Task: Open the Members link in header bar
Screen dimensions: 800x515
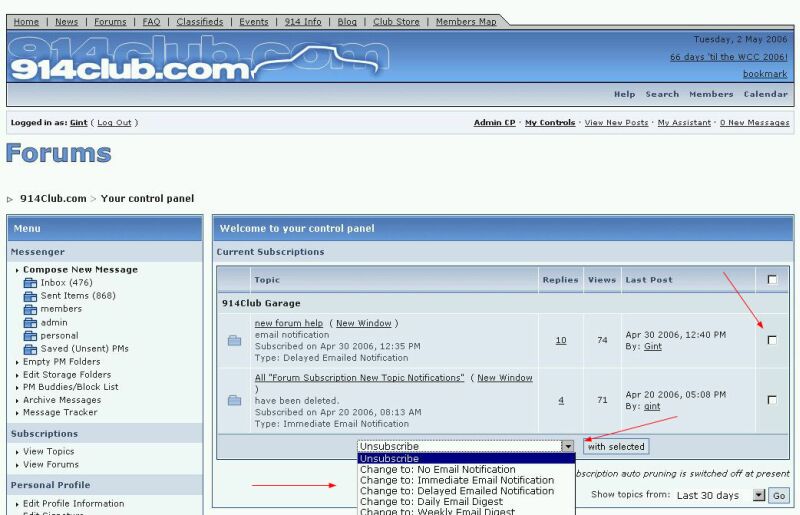Action: pos(711,94)
